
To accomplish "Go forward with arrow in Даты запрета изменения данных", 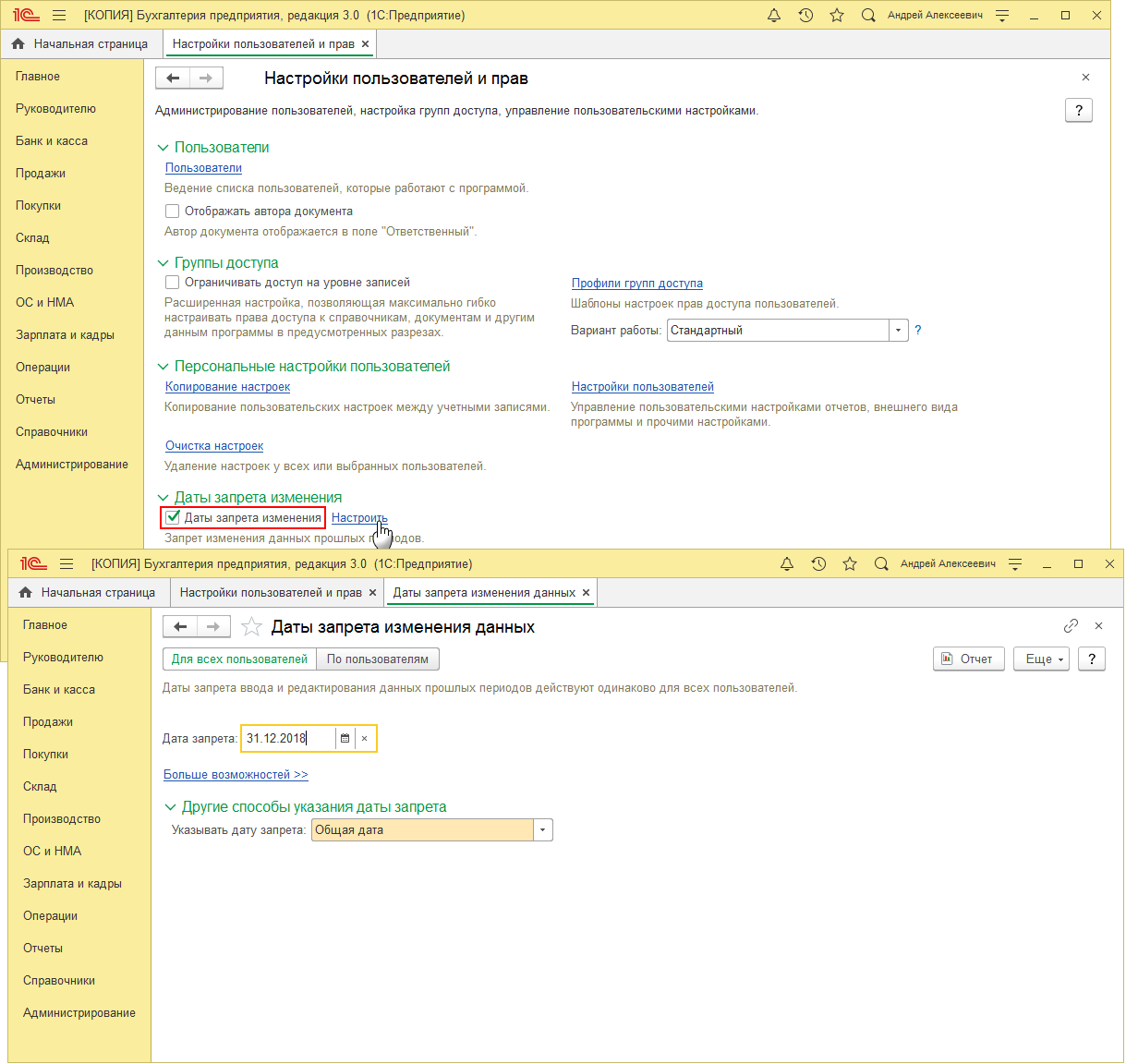I will point(213,627).
